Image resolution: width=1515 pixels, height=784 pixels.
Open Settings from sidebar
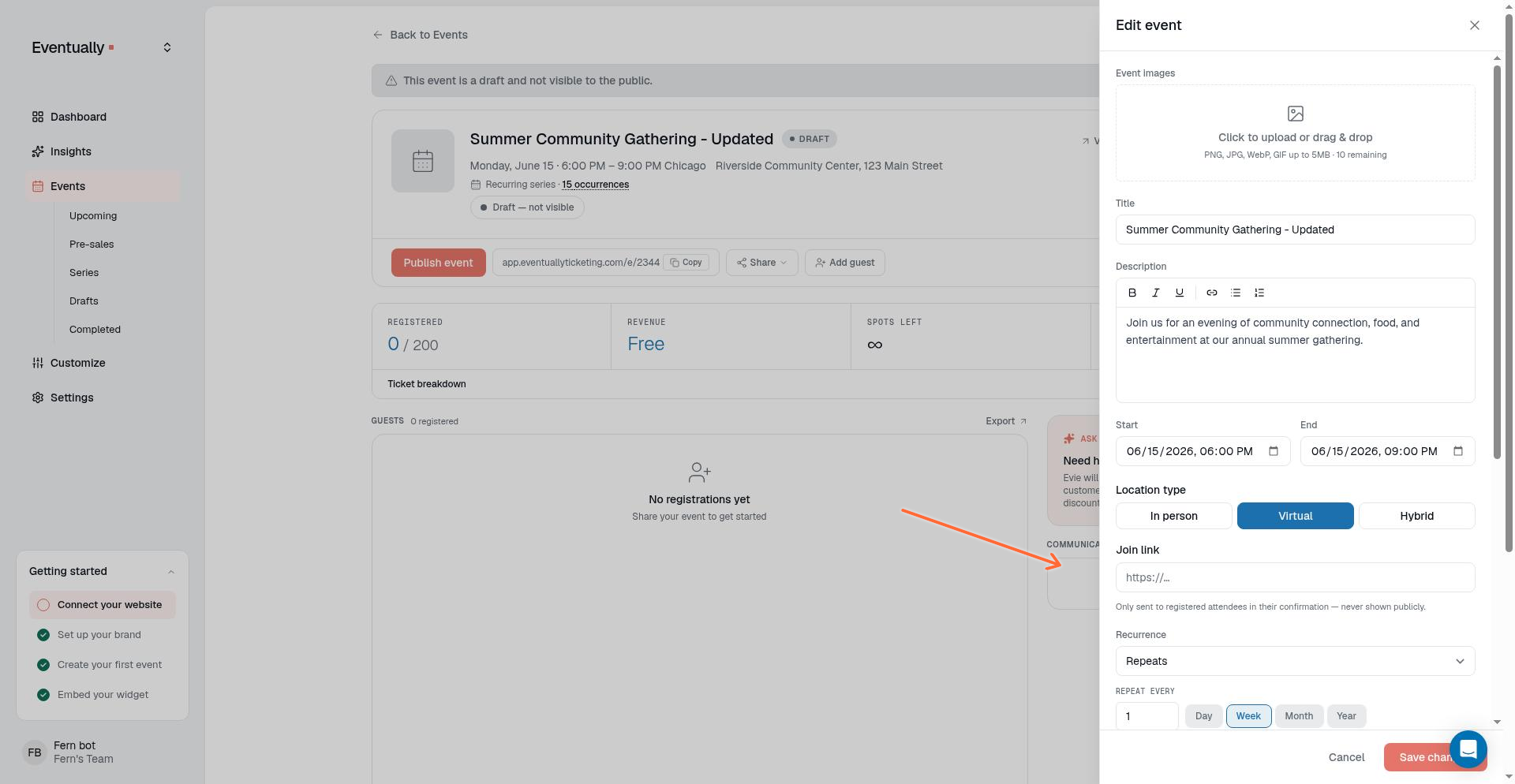(103, 398)
